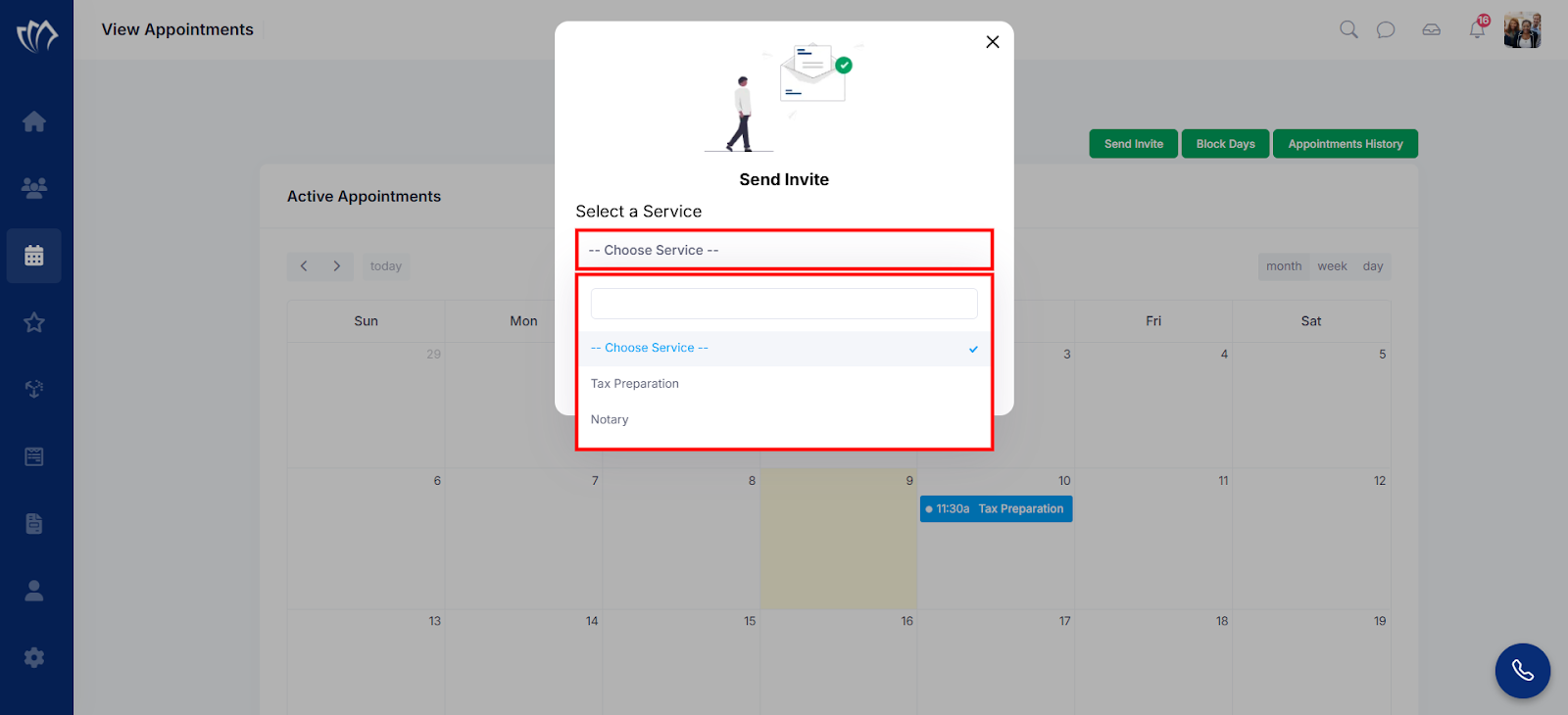Click day number 13 in calendar
This screenshot has height=715, width=1568.
(434, 621)
